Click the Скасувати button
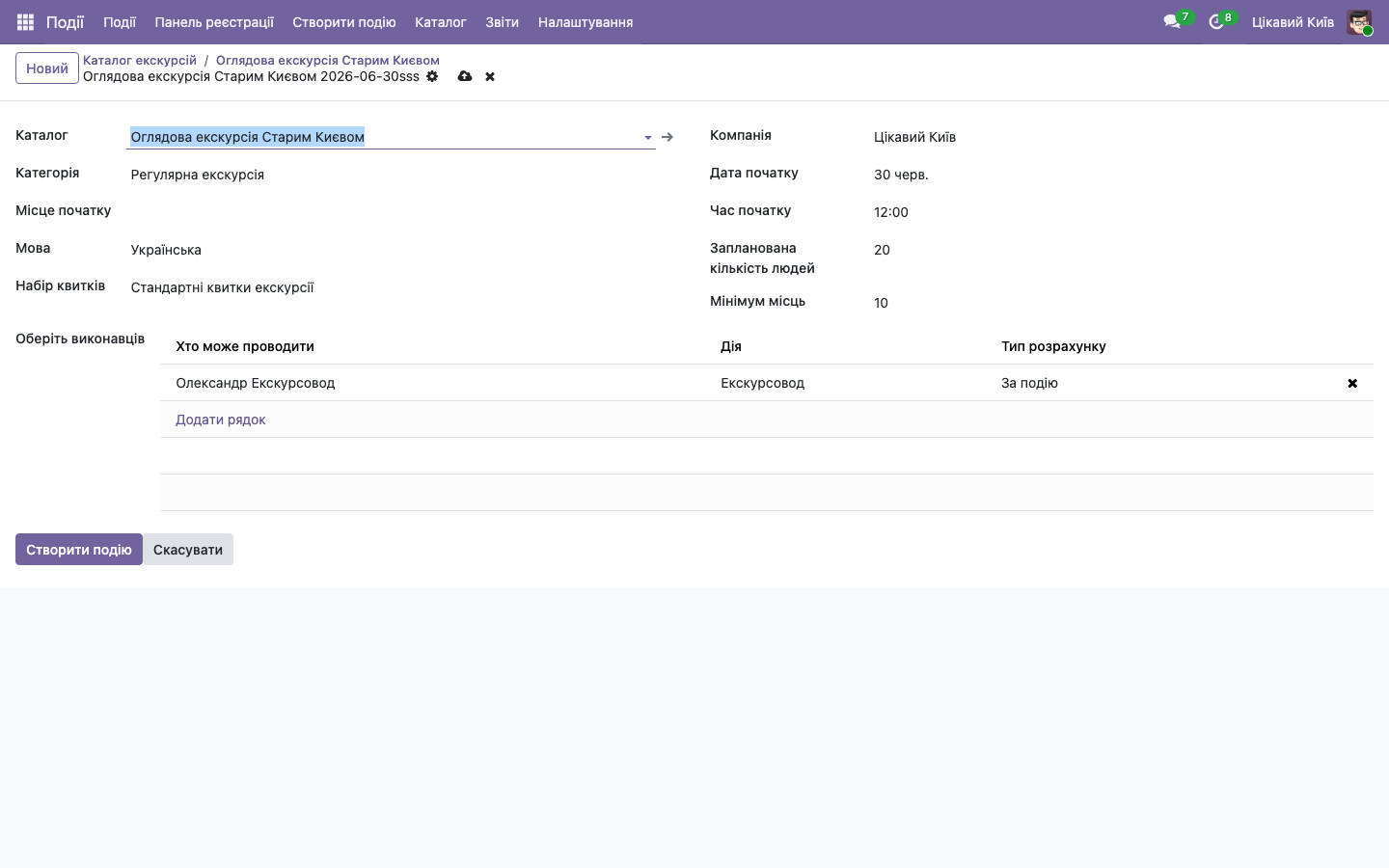 pos(188,550)
